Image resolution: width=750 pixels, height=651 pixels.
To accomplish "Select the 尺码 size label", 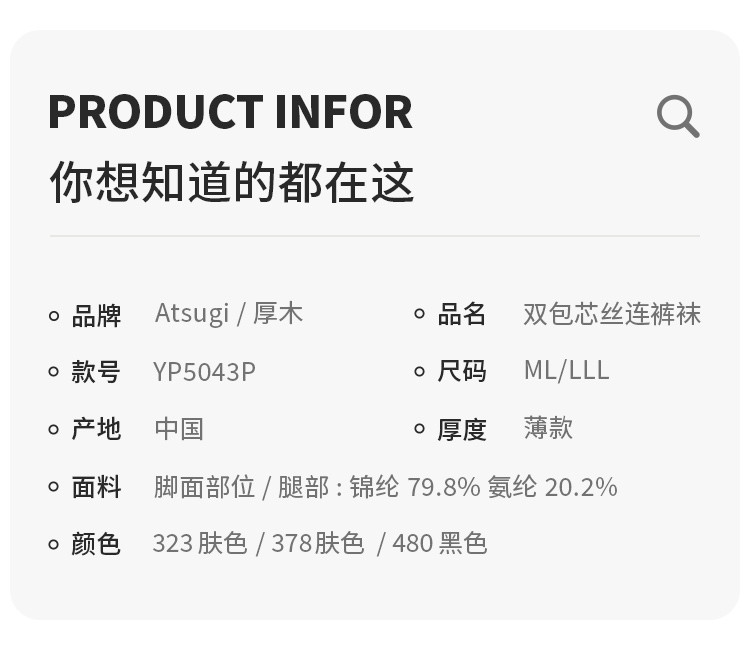I will (462, 371).
